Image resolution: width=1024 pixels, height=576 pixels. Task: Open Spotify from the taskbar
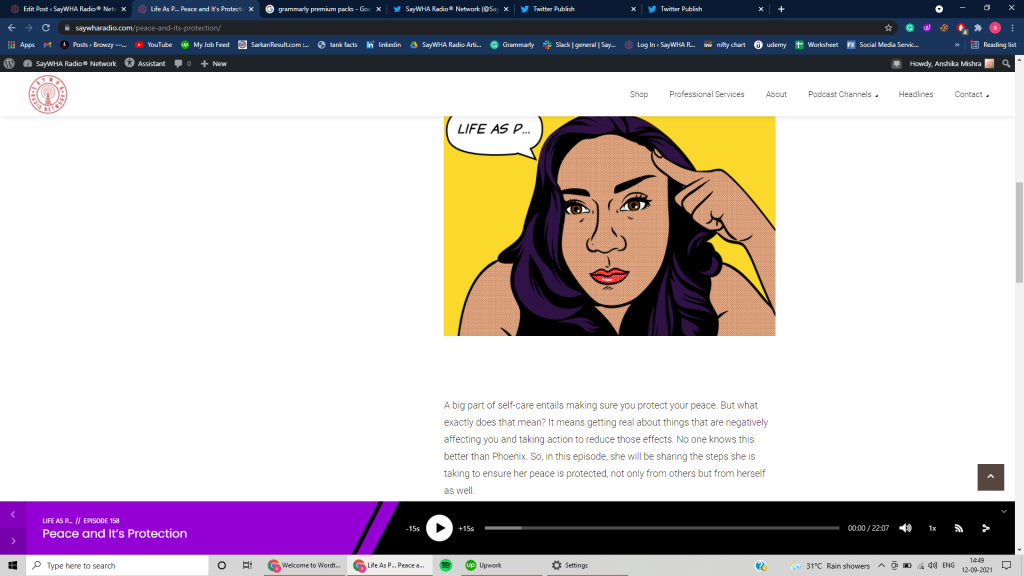click(x=445, y=566)
